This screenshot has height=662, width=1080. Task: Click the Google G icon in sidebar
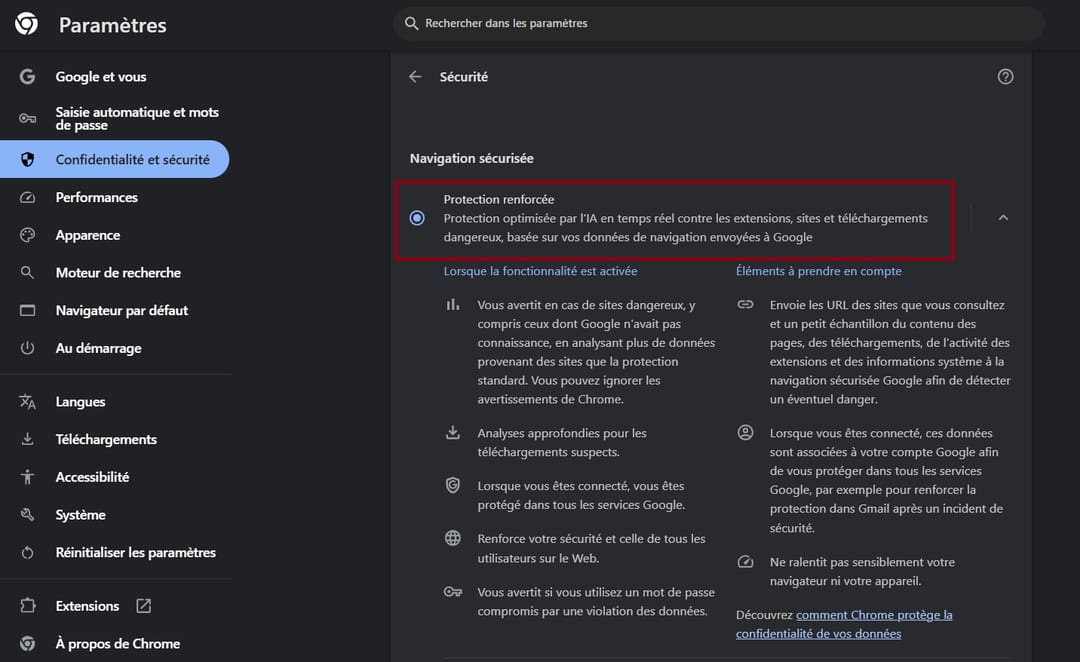28,76
